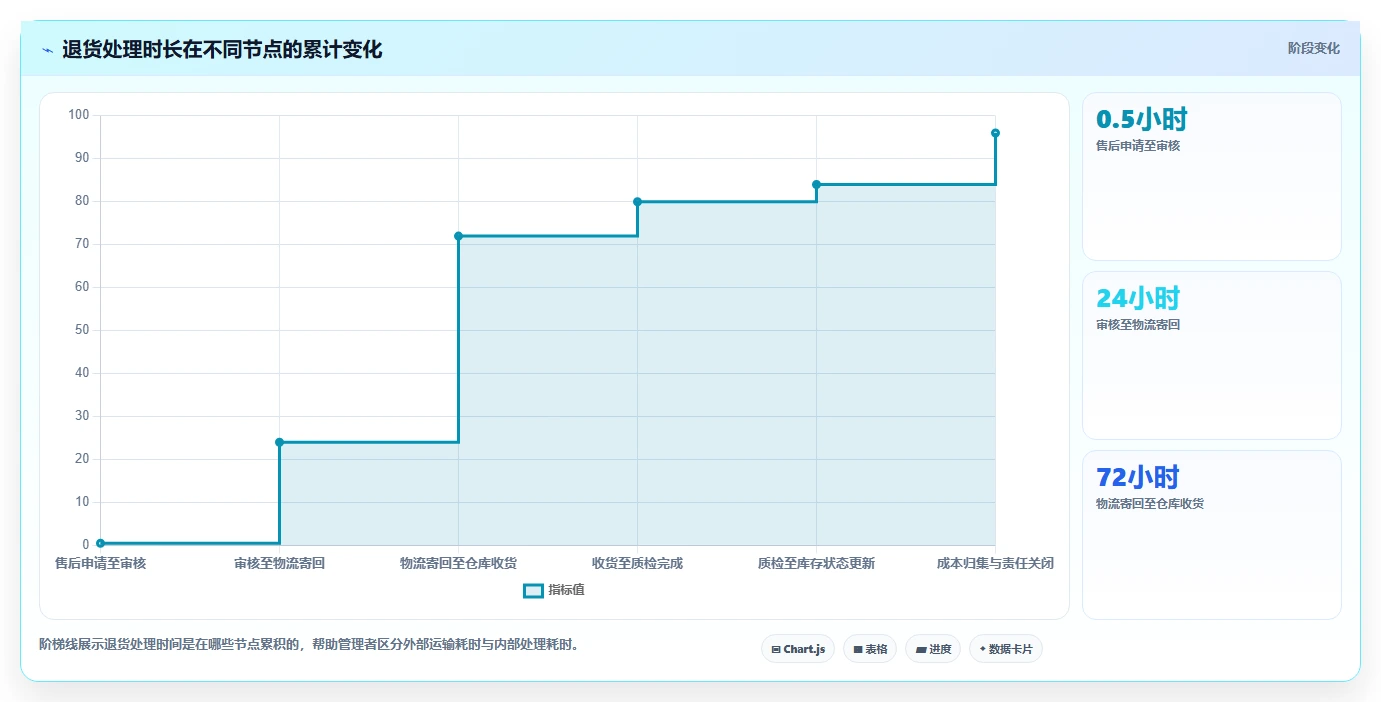Toggle the 指标值 legend item
The image size is (1381, 702).
pyautogui.click(x=554, y=590)
